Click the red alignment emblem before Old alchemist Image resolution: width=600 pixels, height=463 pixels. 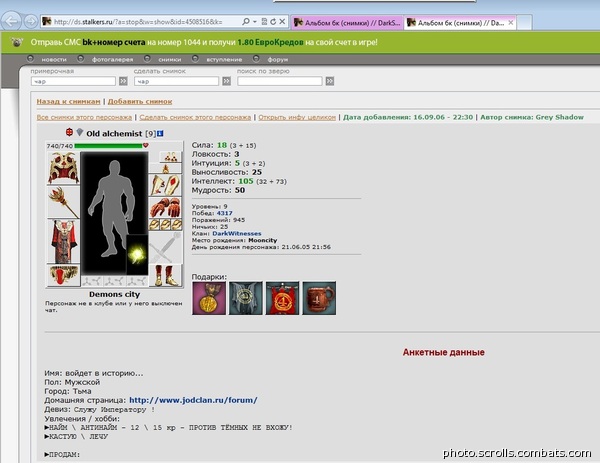click(x=69, y=132)
